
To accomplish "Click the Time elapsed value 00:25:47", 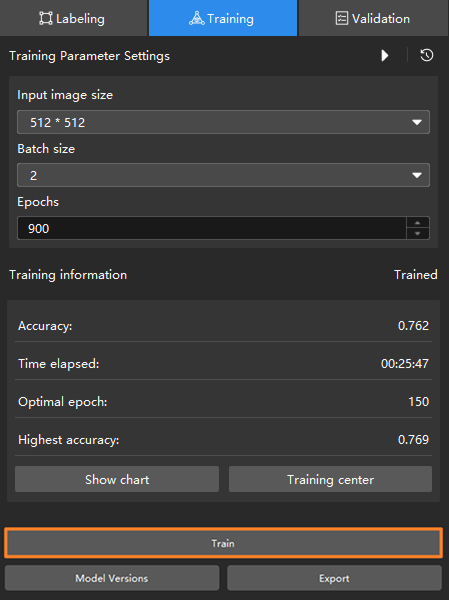I will (x=405, y=364).
